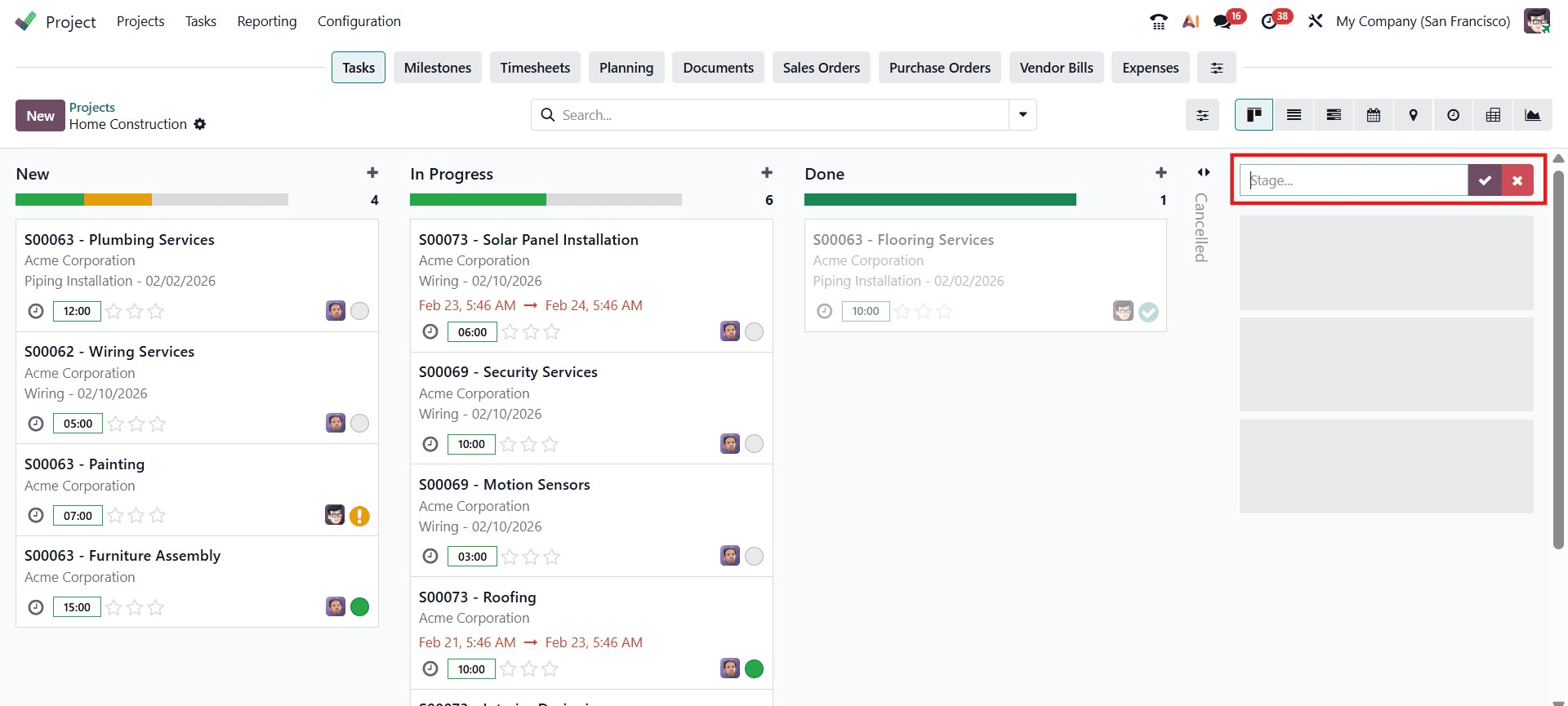
Task: Focus the Stage name input field
Action: pyautogui.click(x=1354, y=180)
